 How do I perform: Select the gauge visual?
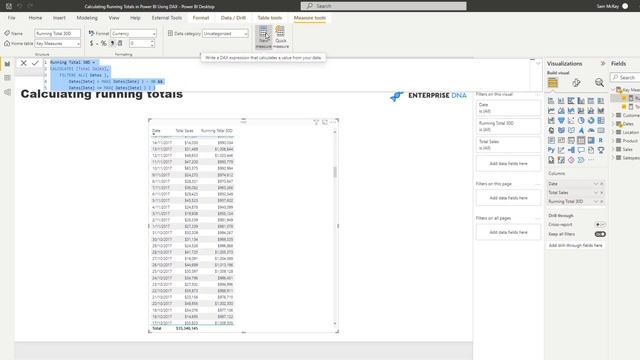[x=591, y=130]
